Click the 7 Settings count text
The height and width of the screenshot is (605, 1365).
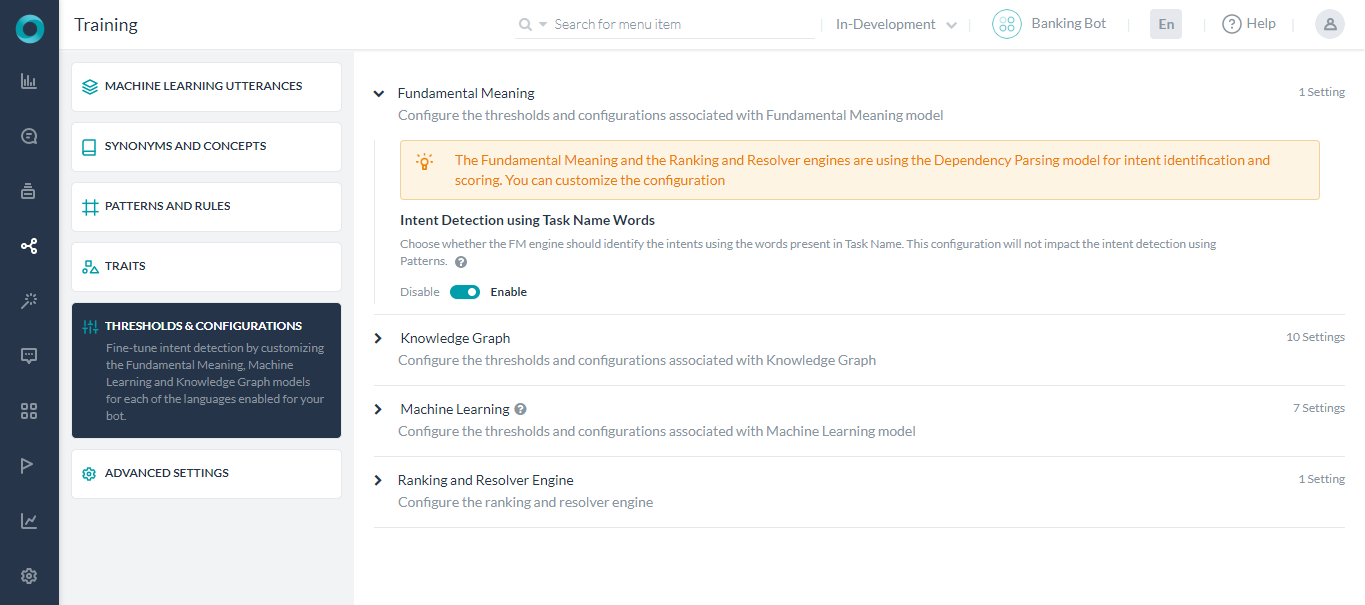click(1319, 408)
